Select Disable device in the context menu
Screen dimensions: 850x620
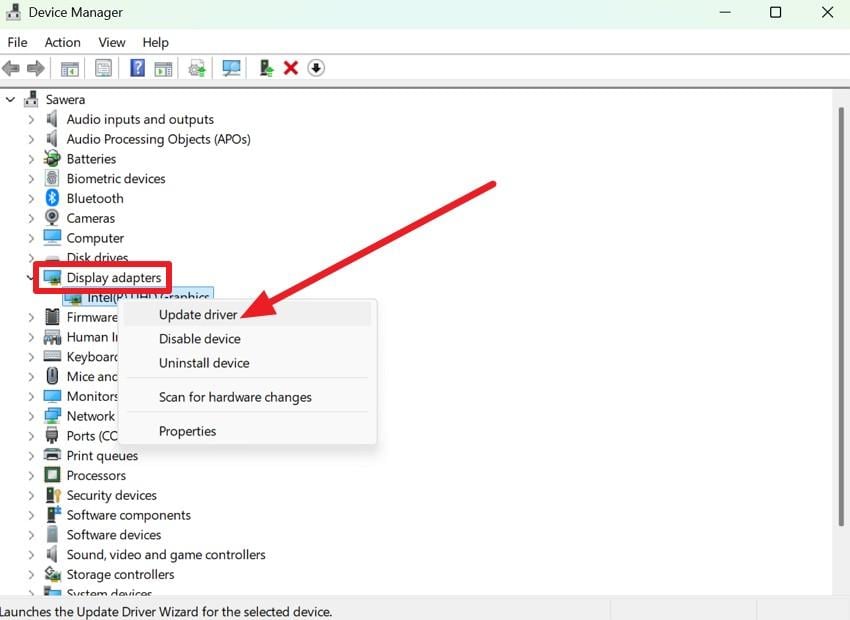[x=199, y=339]
